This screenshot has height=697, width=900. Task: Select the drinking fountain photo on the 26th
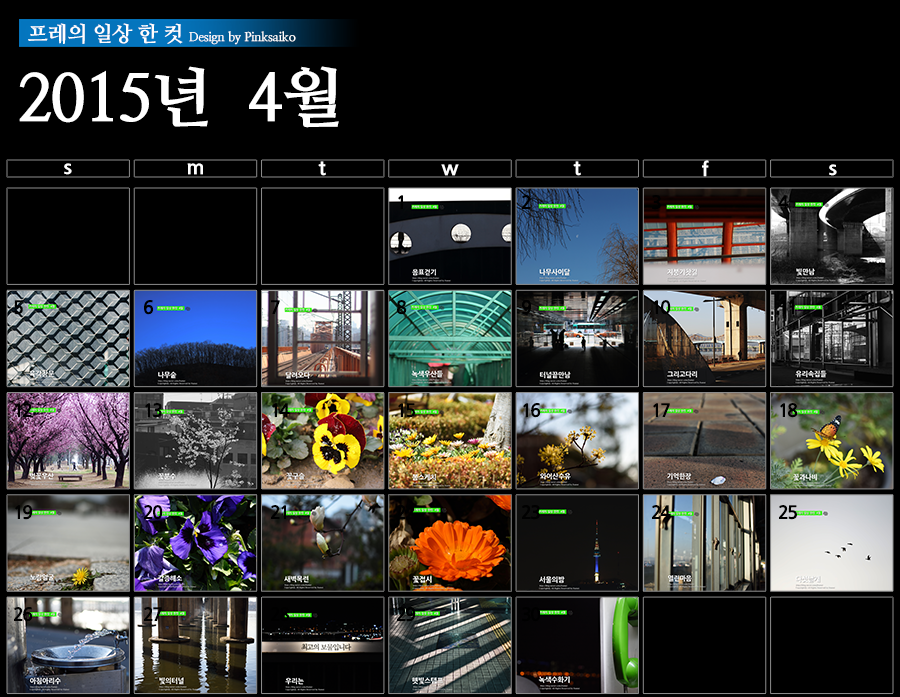coord(68,646)
